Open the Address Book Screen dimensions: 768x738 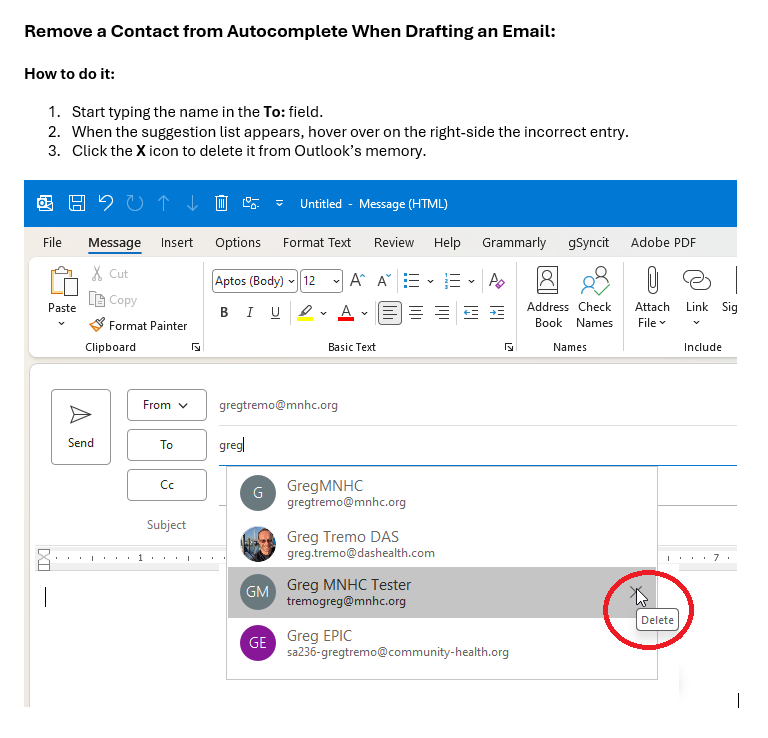(x=547, y=297)
